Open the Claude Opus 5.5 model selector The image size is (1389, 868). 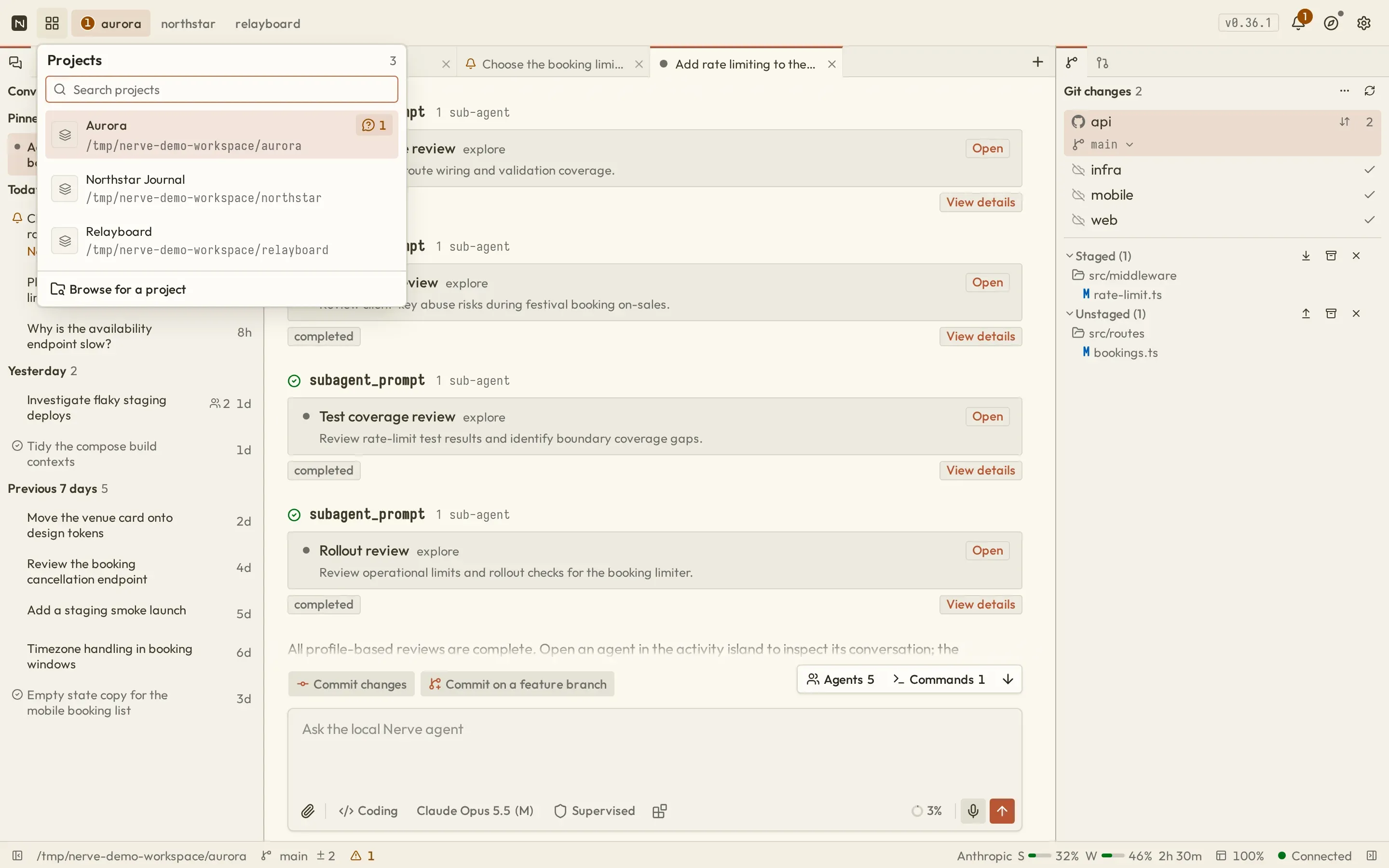click(475, 811)
